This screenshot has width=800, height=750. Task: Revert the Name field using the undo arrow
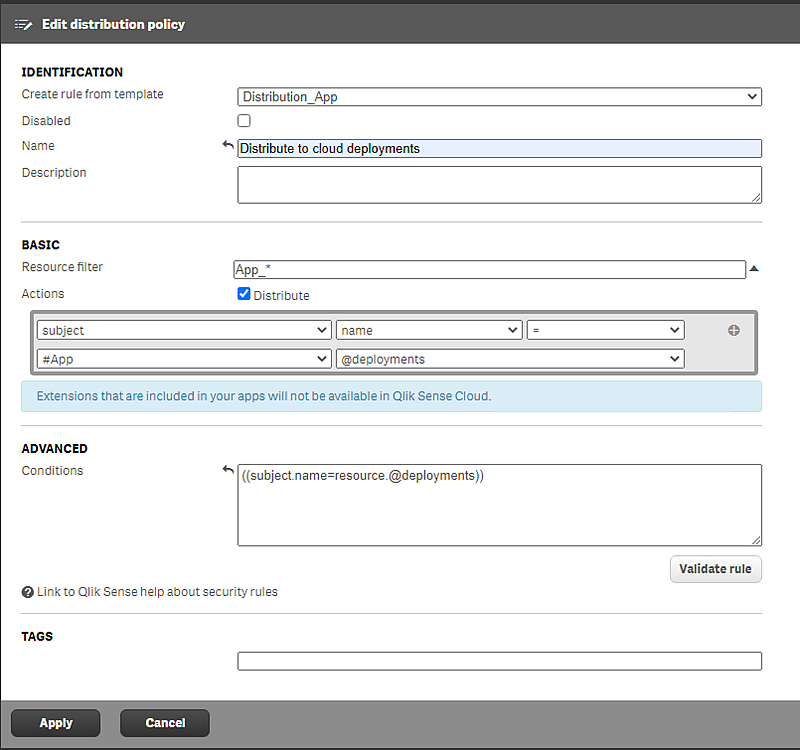[228, 144]
